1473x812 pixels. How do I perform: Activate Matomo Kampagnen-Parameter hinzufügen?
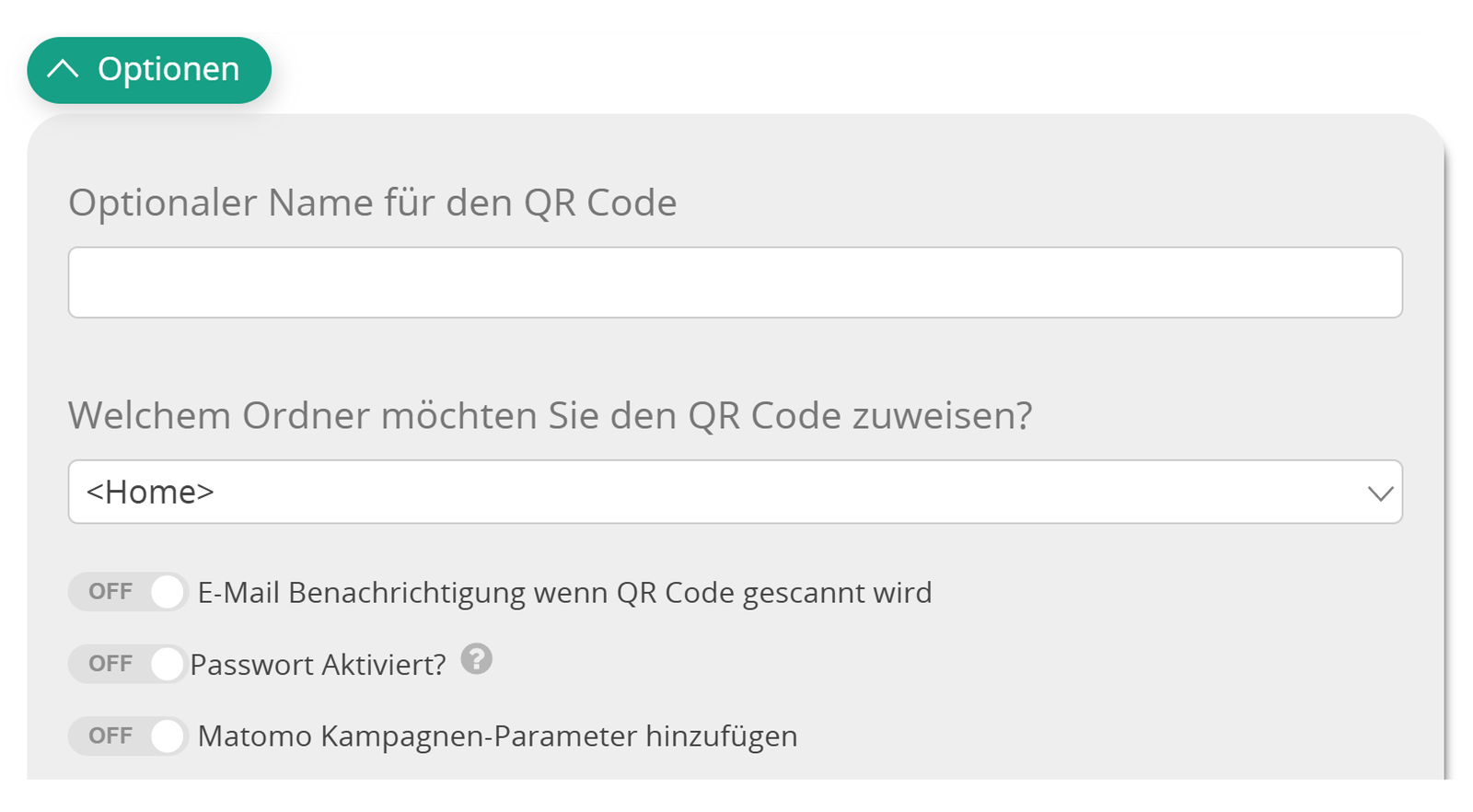coord(129,736)
